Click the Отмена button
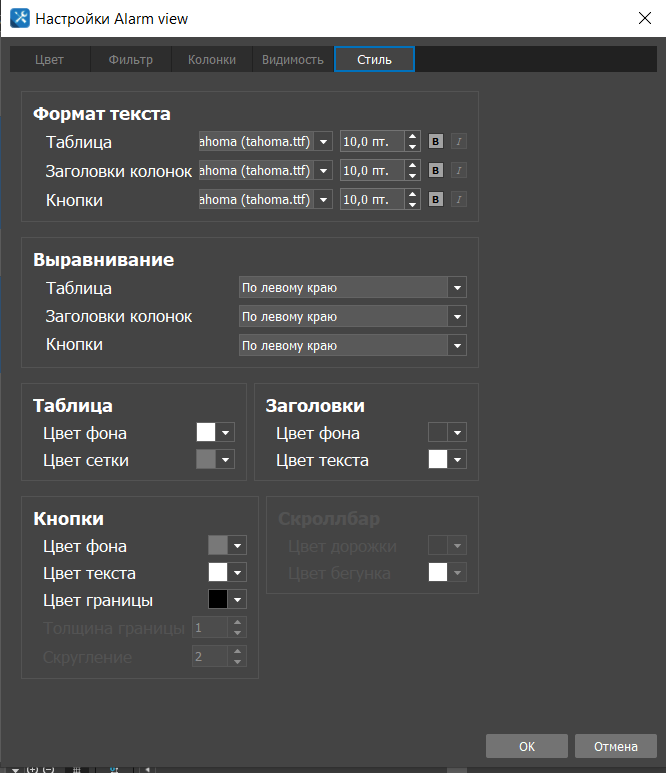The height and width of the screenshot is (773, 666). click(x=615, y=746)
